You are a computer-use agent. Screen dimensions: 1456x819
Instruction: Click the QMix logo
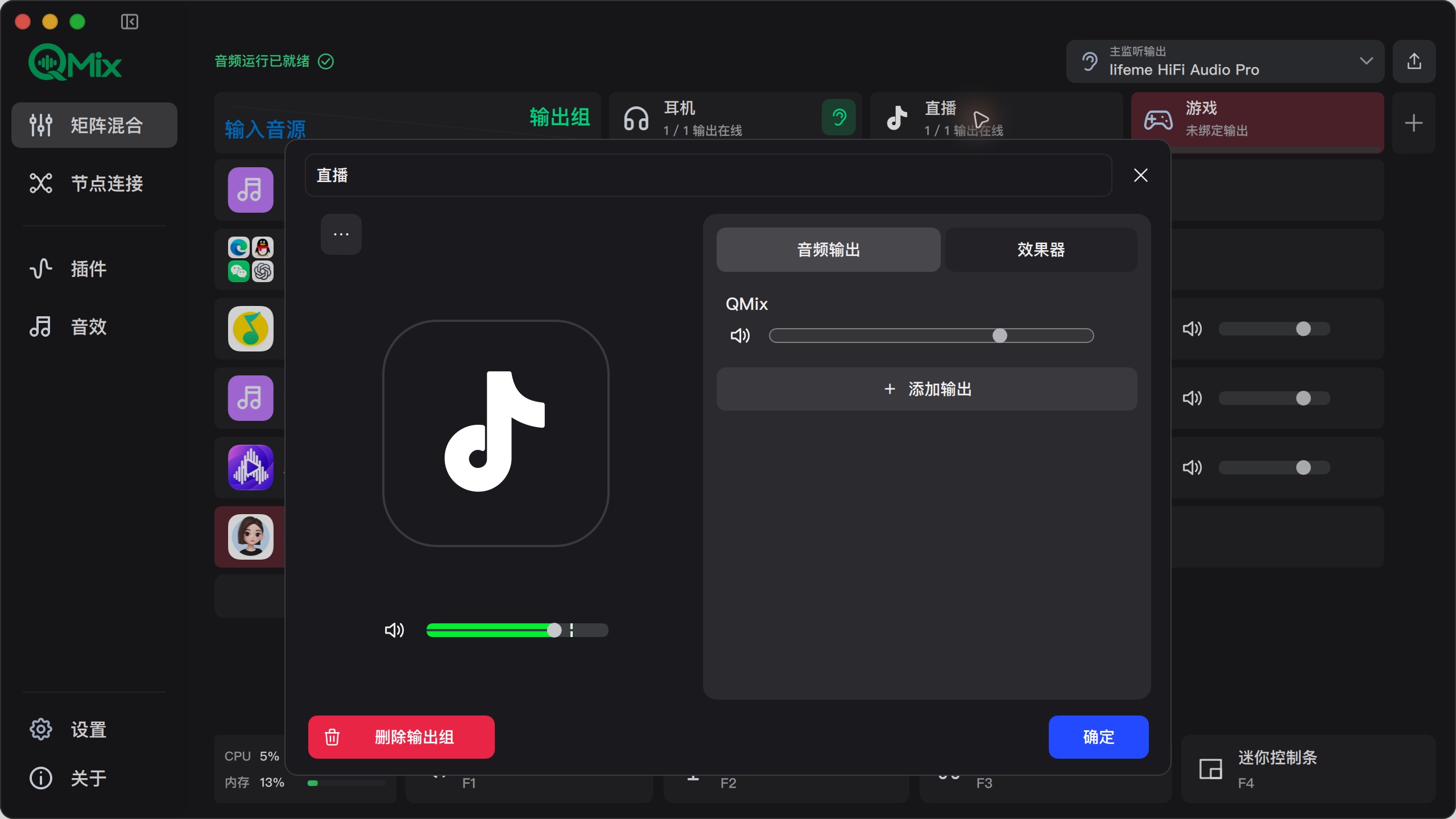pos(75,62)
